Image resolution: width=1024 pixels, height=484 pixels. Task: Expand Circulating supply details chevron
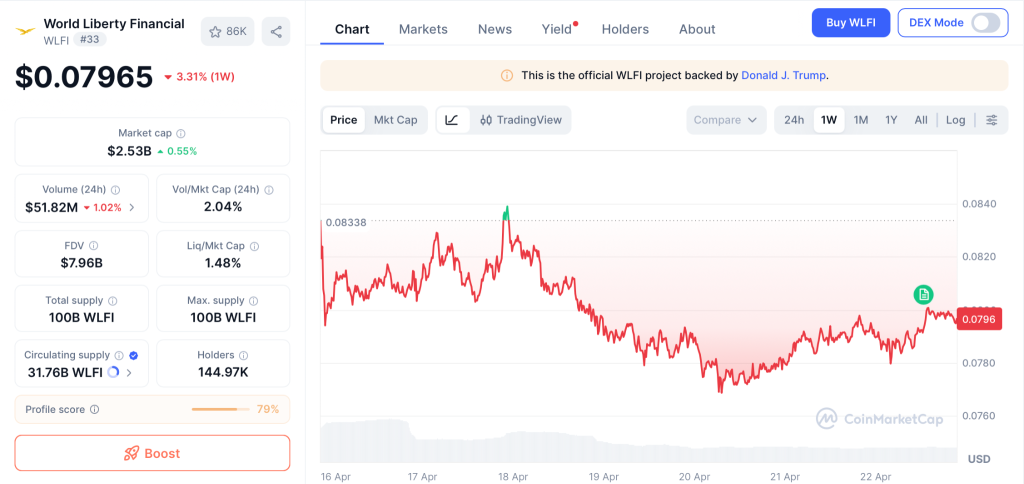[x=129, y=373]
